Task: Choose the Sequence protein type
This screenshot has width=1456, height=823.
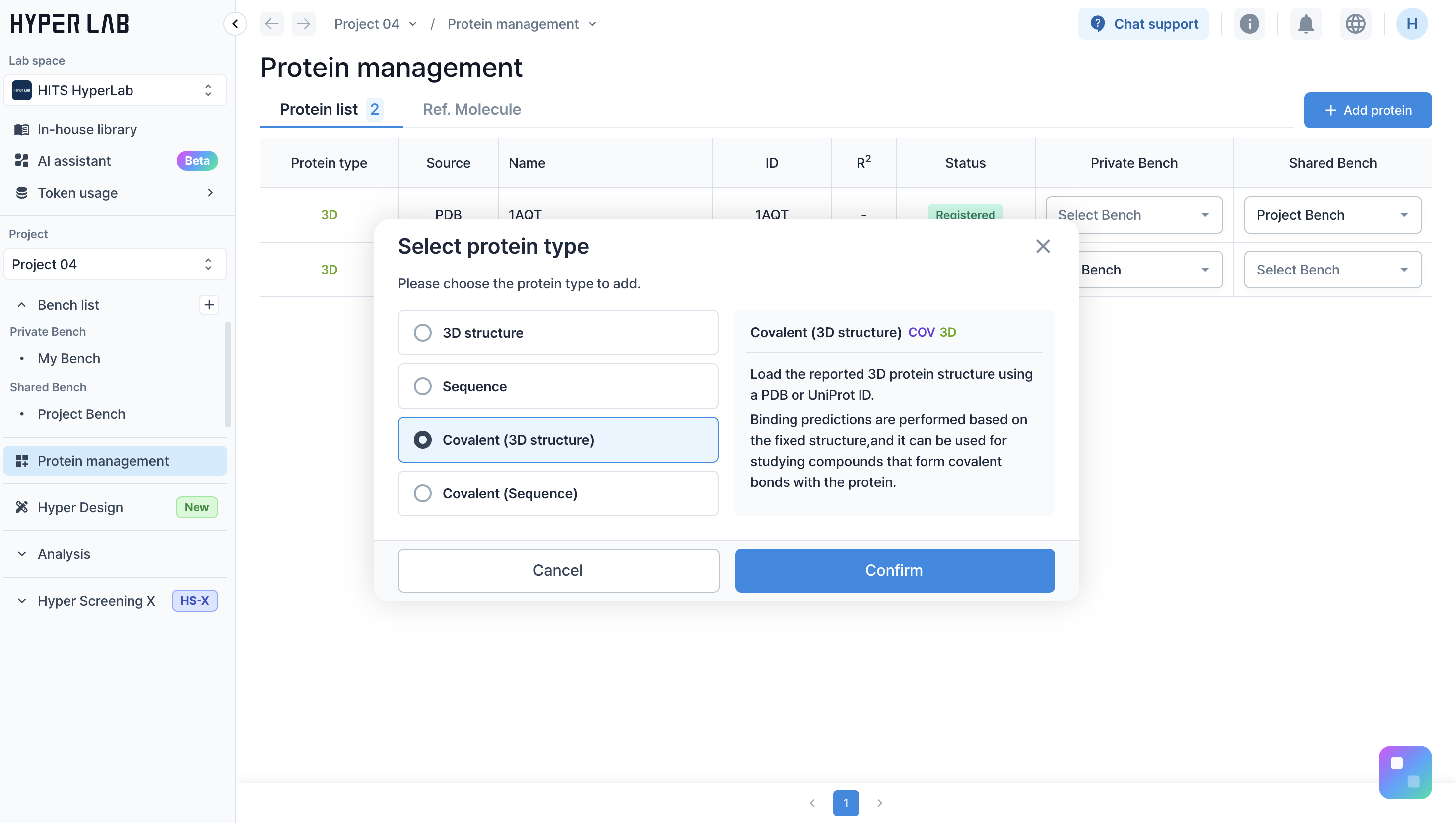Action: click(423, 386)
